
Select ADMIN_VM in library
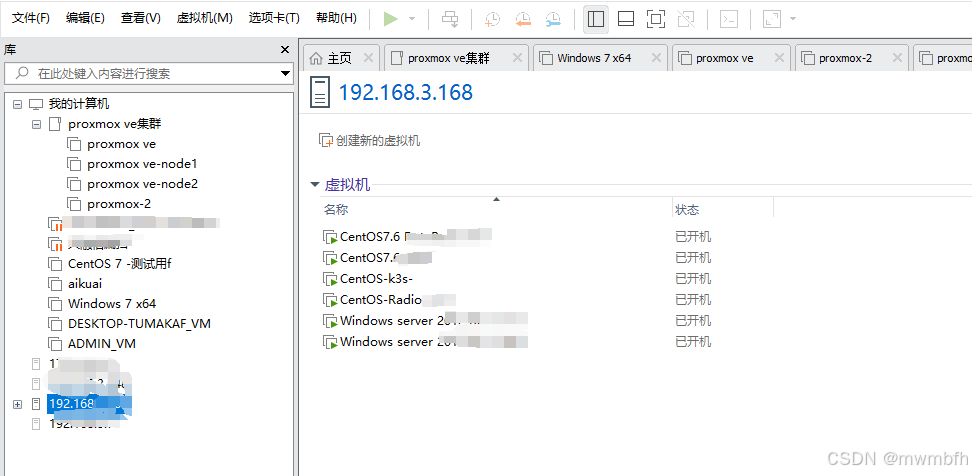click(102, 343)
